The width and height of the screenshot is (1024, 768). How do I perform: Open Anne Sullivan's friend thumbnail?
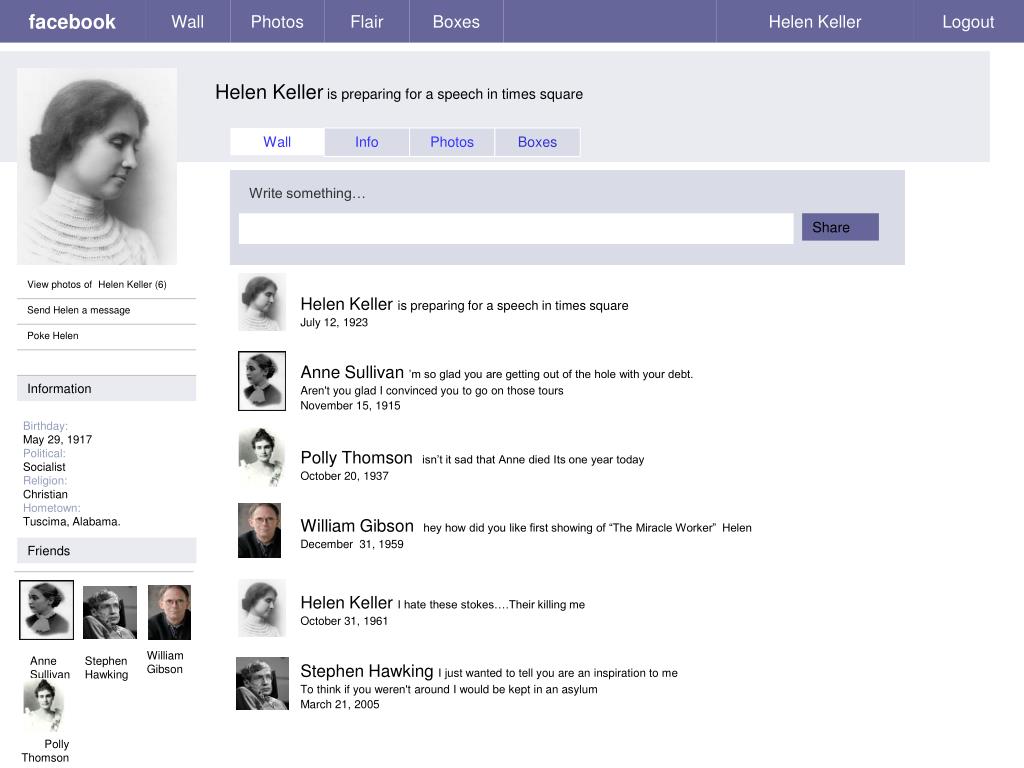46,610
